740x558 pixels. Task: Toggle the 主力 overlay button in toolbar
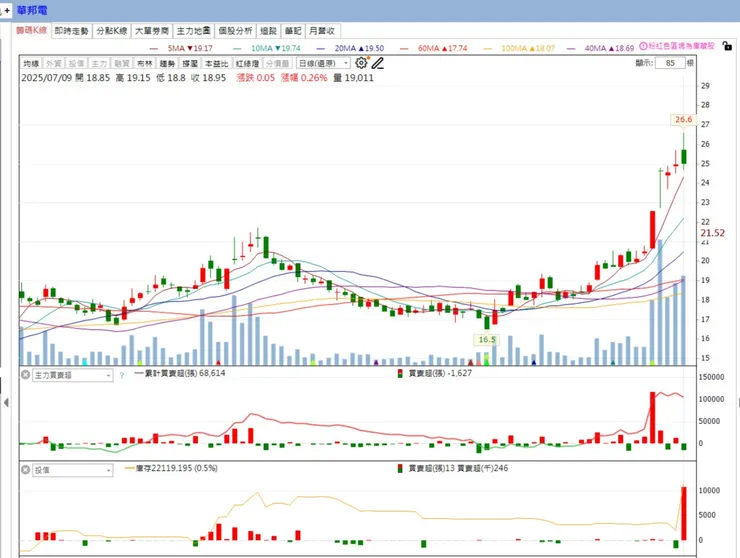[x=99, y=63]
